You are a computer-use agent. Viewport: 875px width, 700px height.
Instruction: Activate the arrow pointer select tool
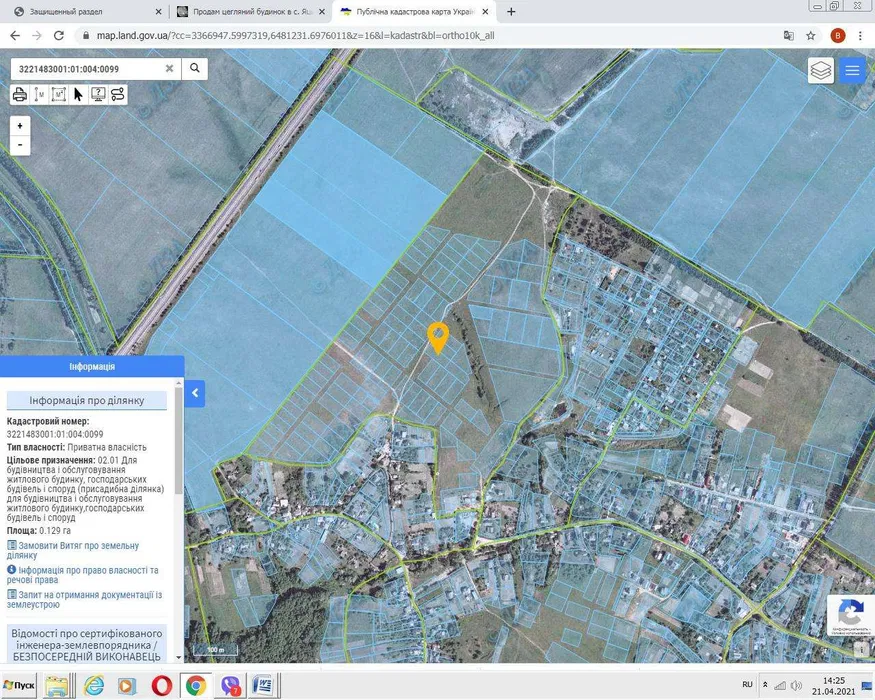pos(78,95)
